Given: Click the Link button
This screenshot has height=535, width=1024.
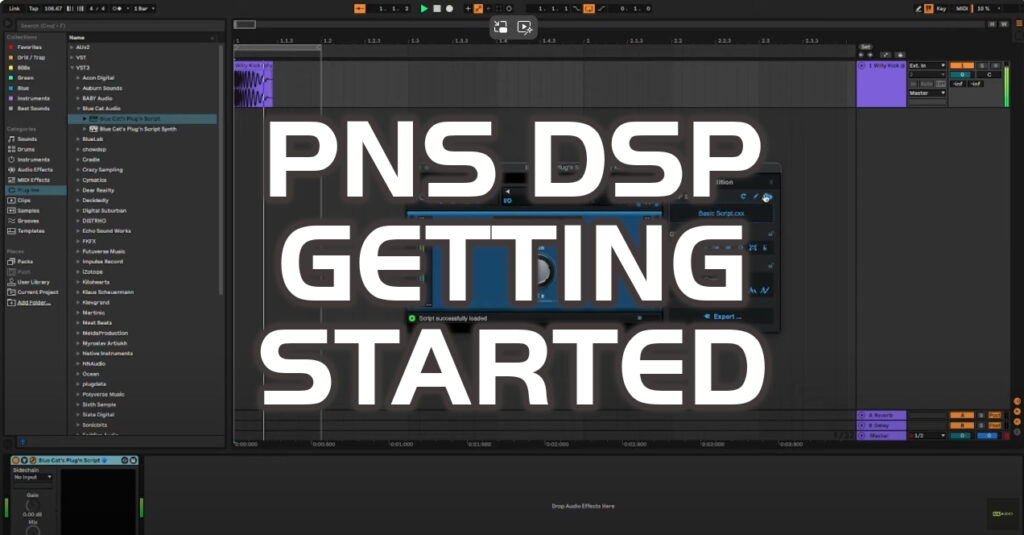Looking at the screenshot, I should tap(14, 8).
